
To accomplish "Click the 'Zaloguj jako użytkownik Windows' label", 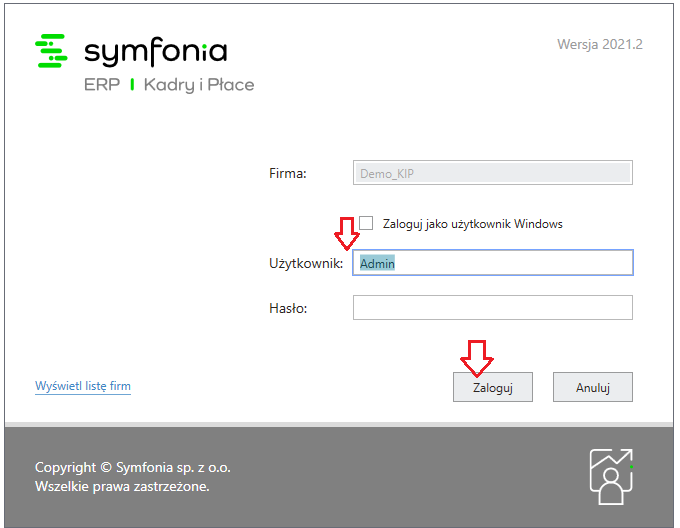I will click(472, 224).
